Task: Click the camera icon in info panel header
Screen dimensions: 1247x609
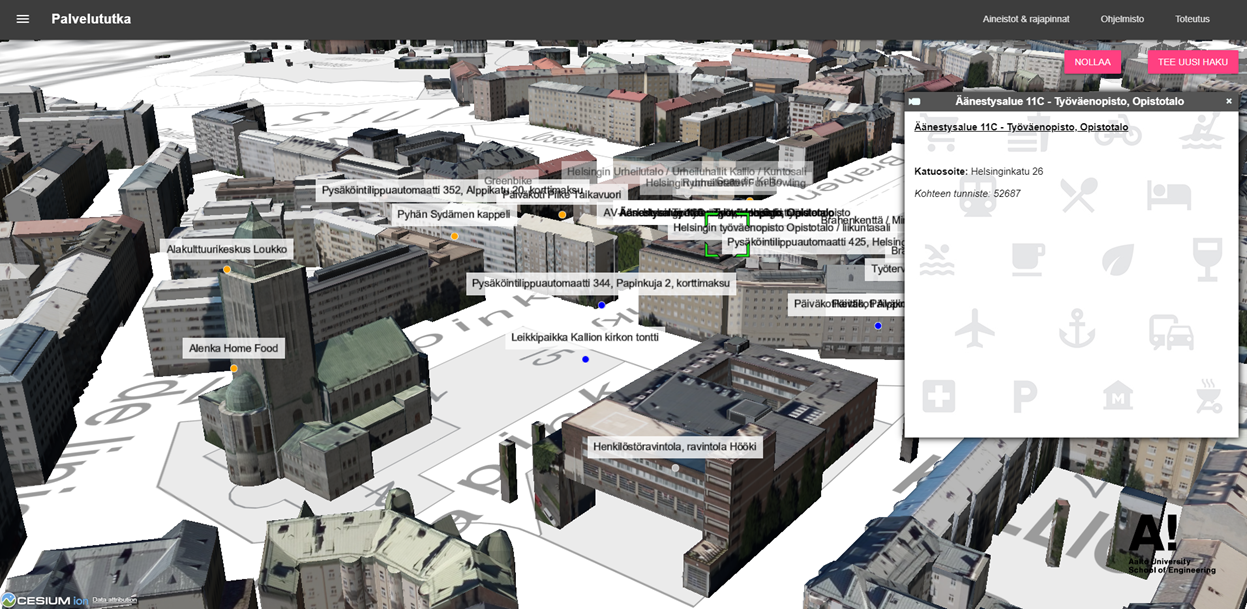Action: click(x=915, y=101)
